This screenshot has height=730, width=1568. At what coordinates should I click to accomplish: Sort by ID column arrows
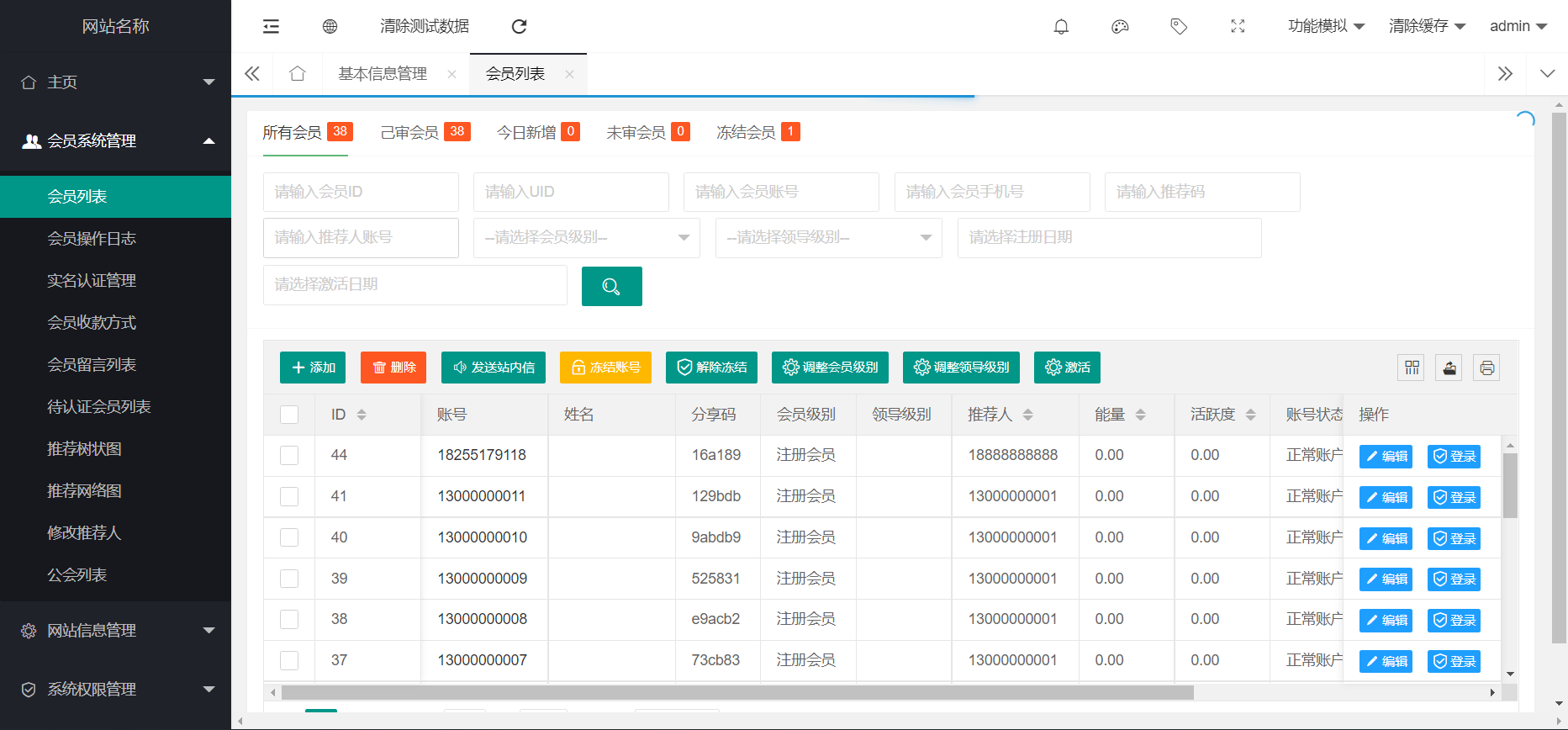coord(362,415)
